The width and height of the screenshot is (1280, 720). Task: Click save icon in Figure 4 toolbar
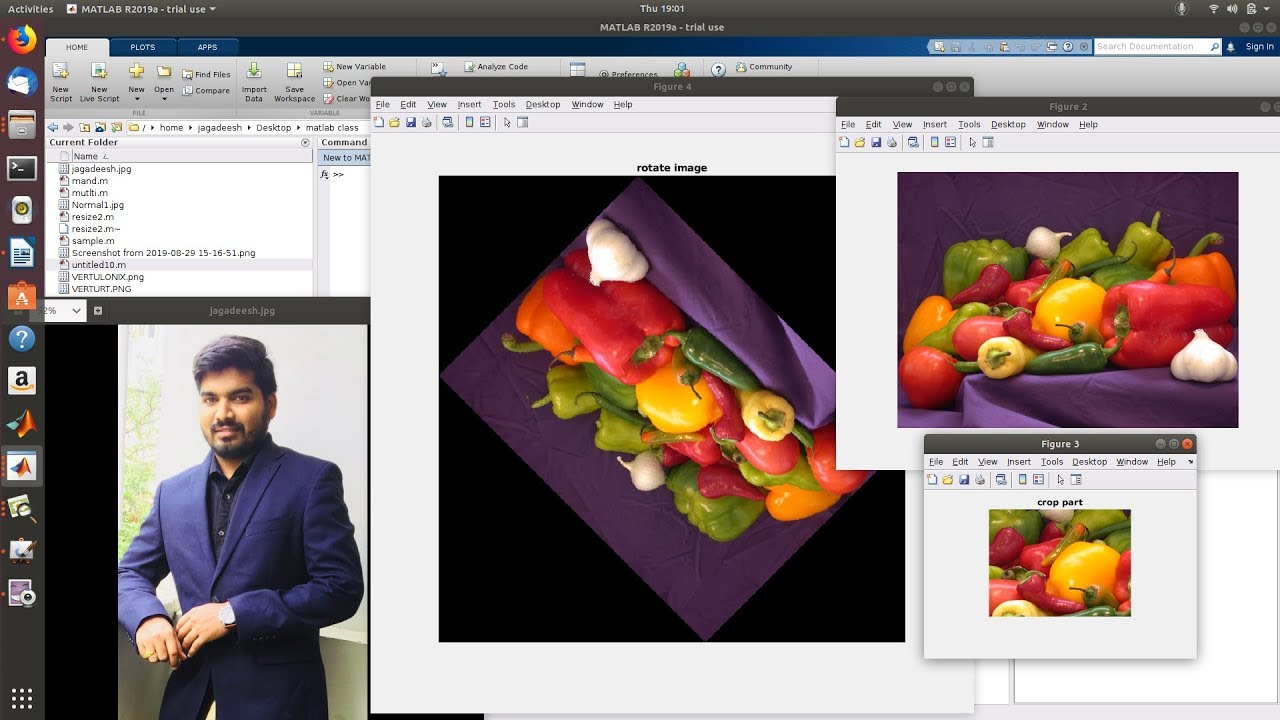coord(411,122)
